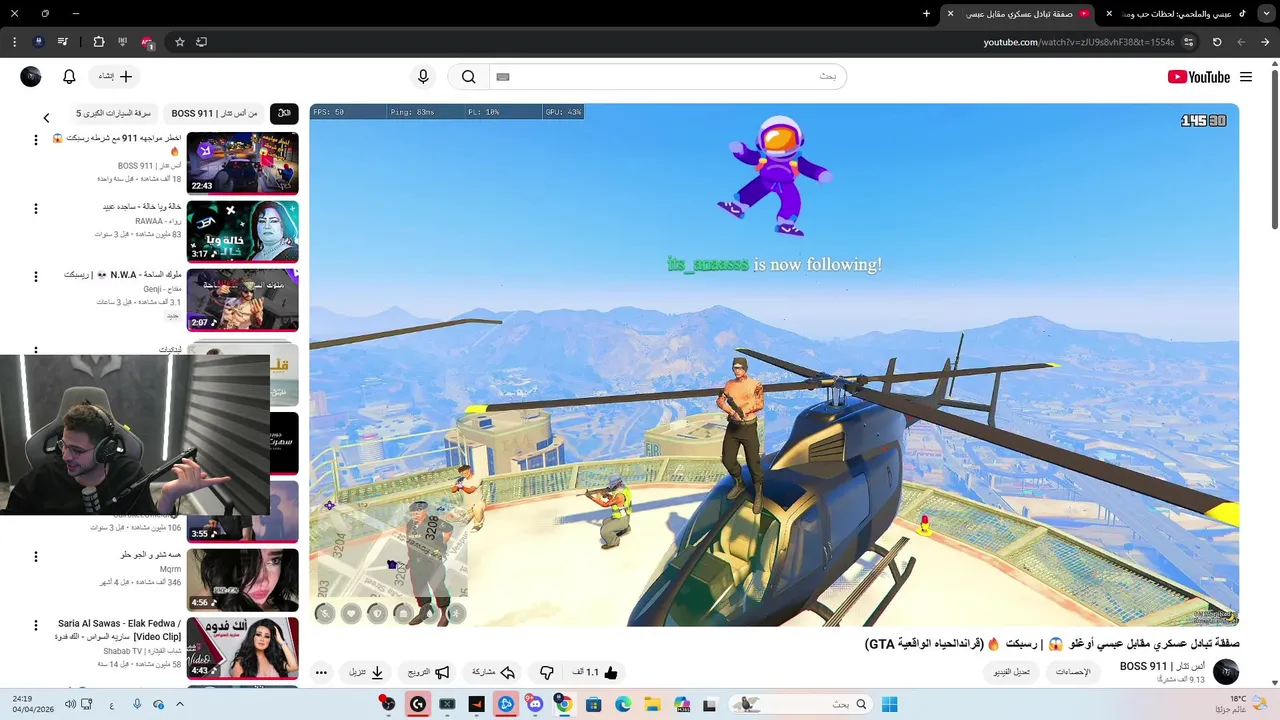Open browser profile avatar in toolbar
Viewport: 1280px width, 720px height.
(x=38, y=42)
